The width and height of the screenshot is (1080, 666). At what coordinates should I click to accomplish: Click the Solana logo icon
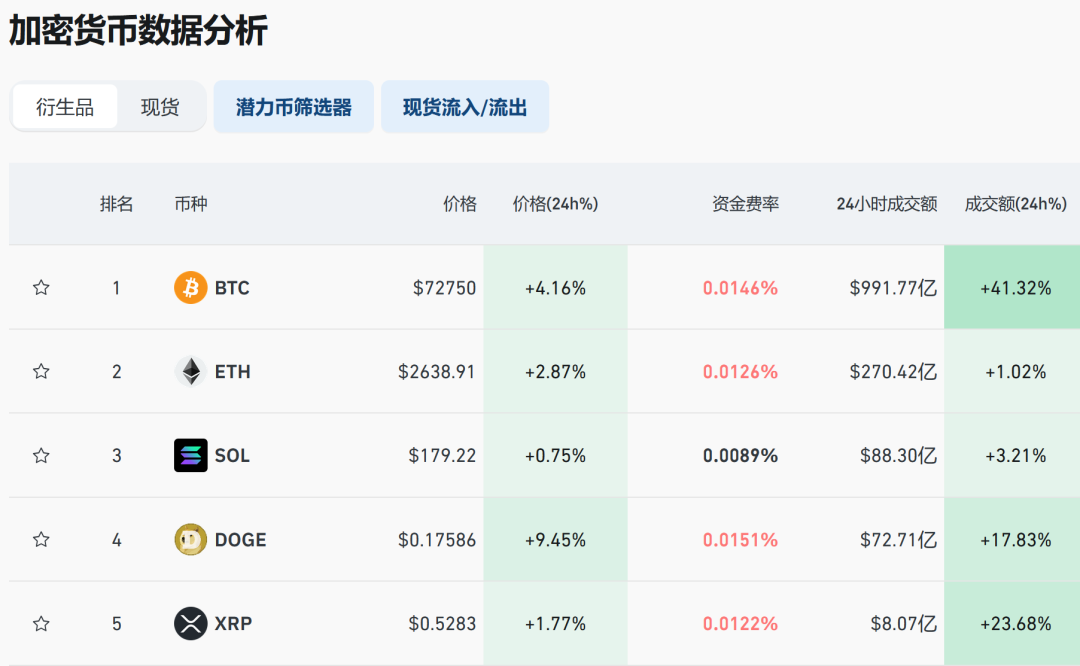(x=190, y=456)
